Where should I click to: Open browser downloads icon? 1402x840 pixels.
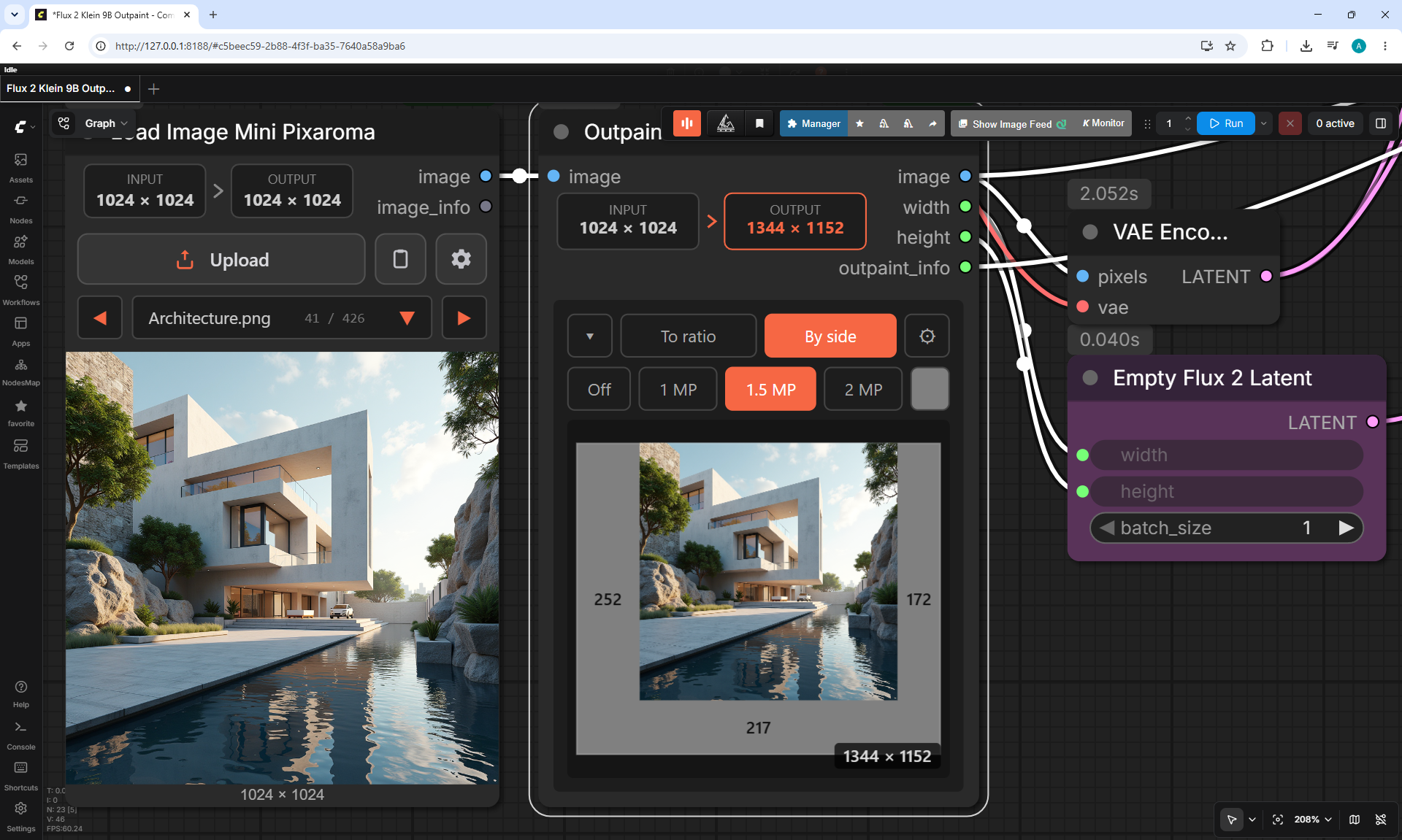click(x=1306, y=46)
